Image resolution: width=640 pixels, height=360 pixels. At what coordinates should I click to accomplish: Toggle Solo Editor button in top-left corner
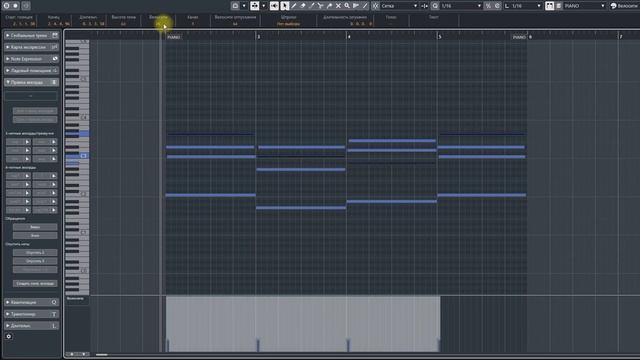(7, 6)
